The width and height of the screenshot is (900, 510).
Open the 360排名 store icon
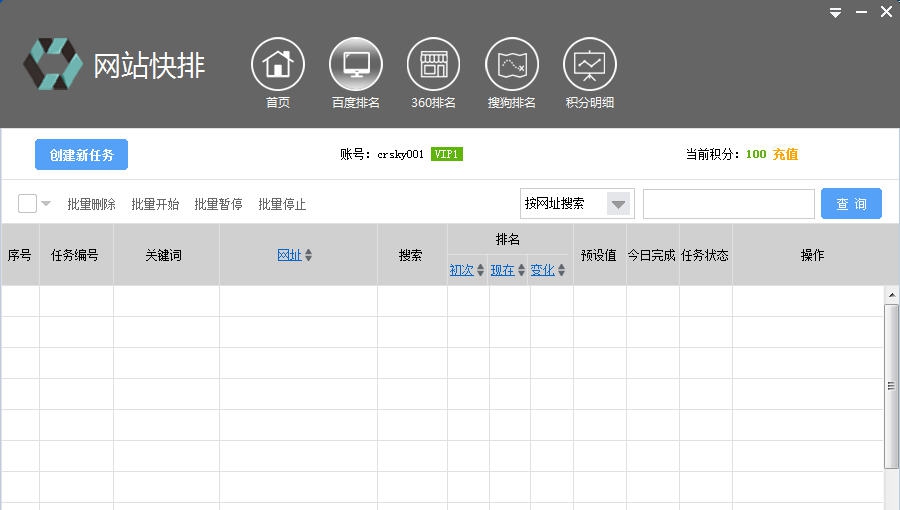433,65
